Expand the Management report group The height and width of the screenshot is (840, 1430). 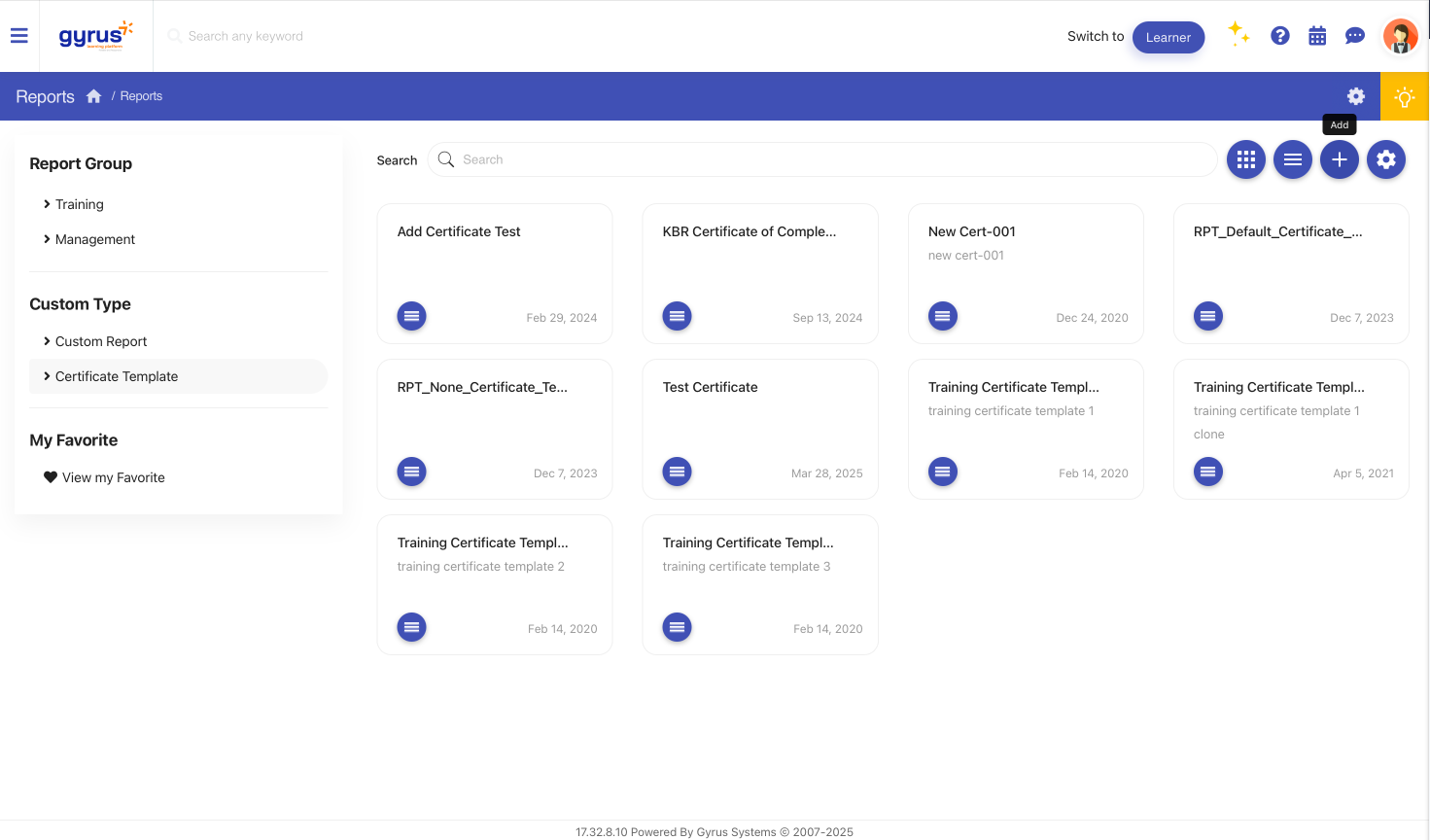tap(94, 239)
